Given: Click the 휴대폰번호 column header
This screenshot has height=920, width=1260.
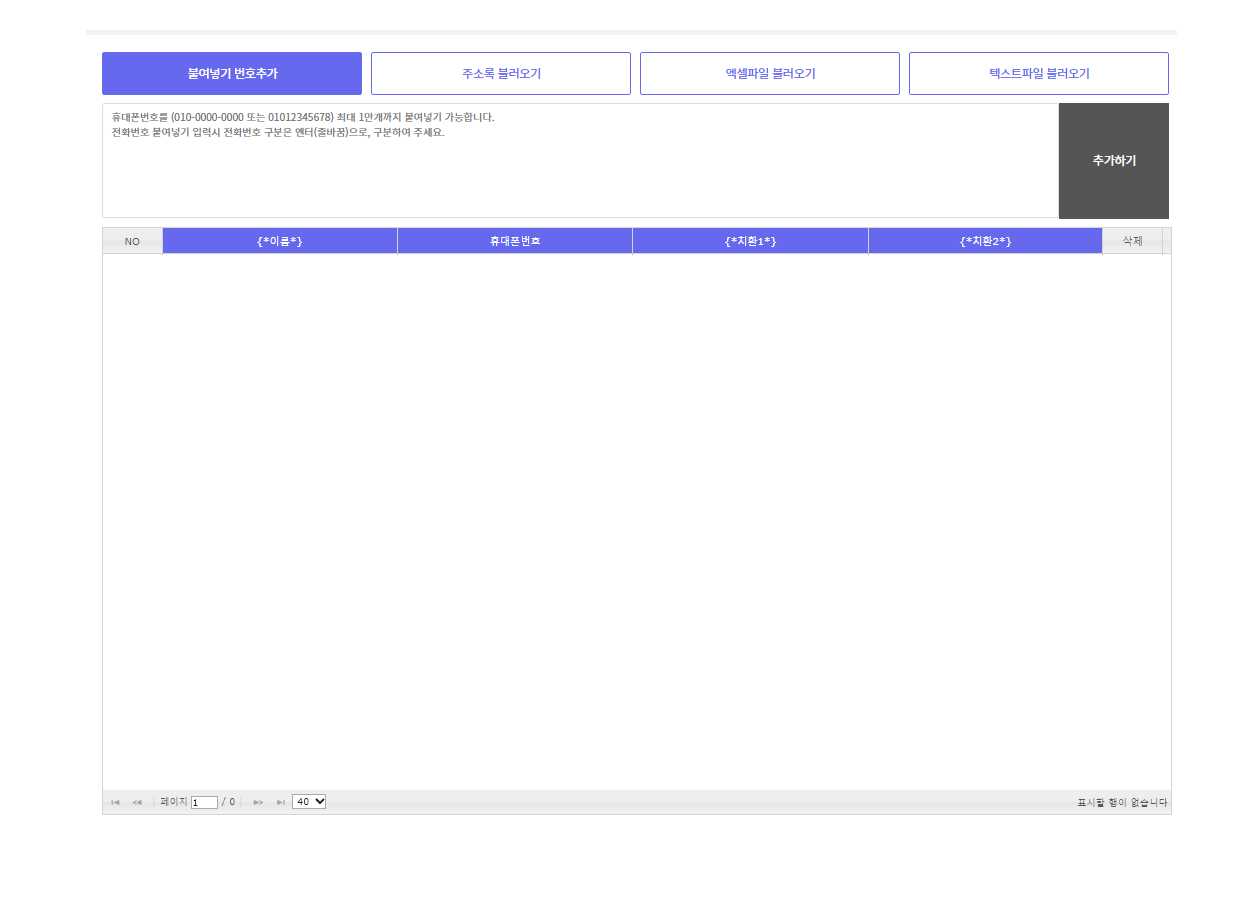Looking at the screenshot, I should tap(515, 241).
